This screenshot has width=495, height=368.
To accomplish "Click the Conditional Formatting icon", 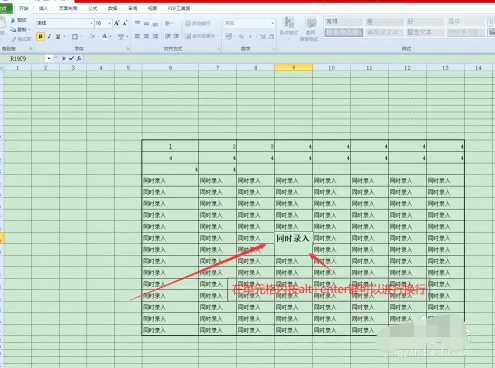I will 289,27.
